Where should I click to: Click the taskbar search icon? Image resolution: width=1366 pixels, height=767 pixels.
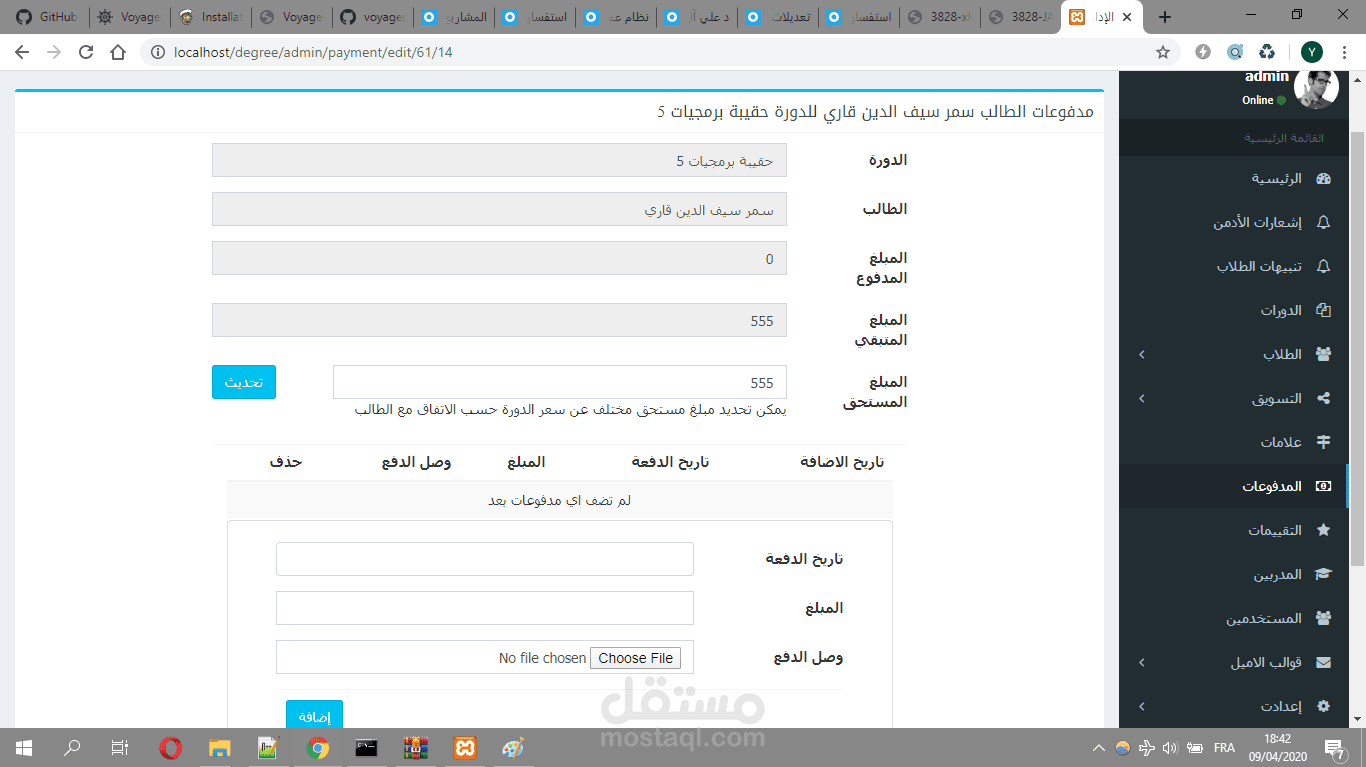tap(72, 747)
